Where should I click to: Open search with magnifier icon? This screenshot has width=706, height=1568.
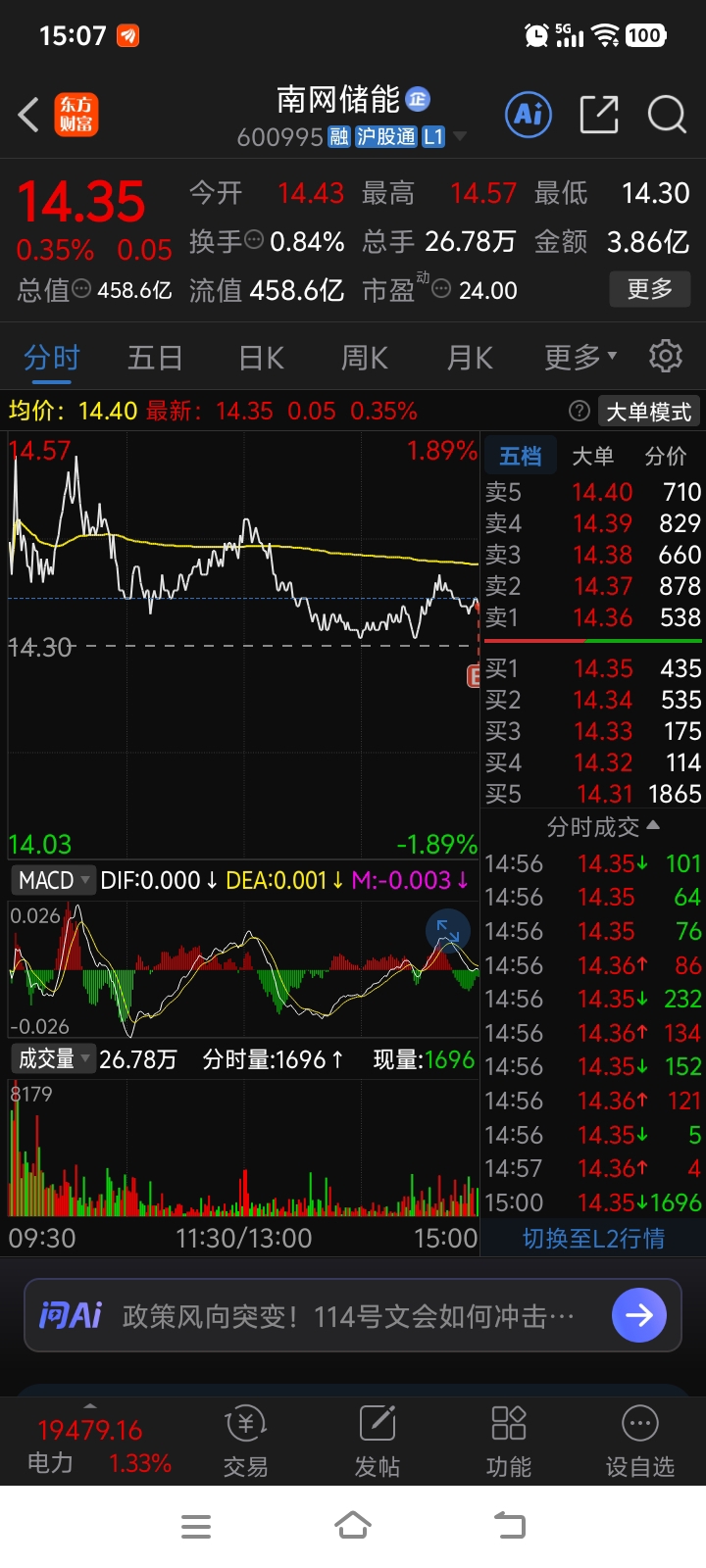(x=667, y=115)
